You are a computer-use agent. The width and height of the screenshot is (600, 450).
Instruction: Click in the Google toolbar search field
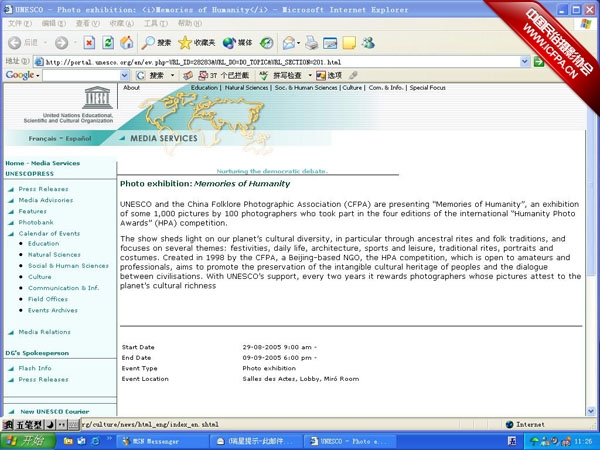[82, 75]
